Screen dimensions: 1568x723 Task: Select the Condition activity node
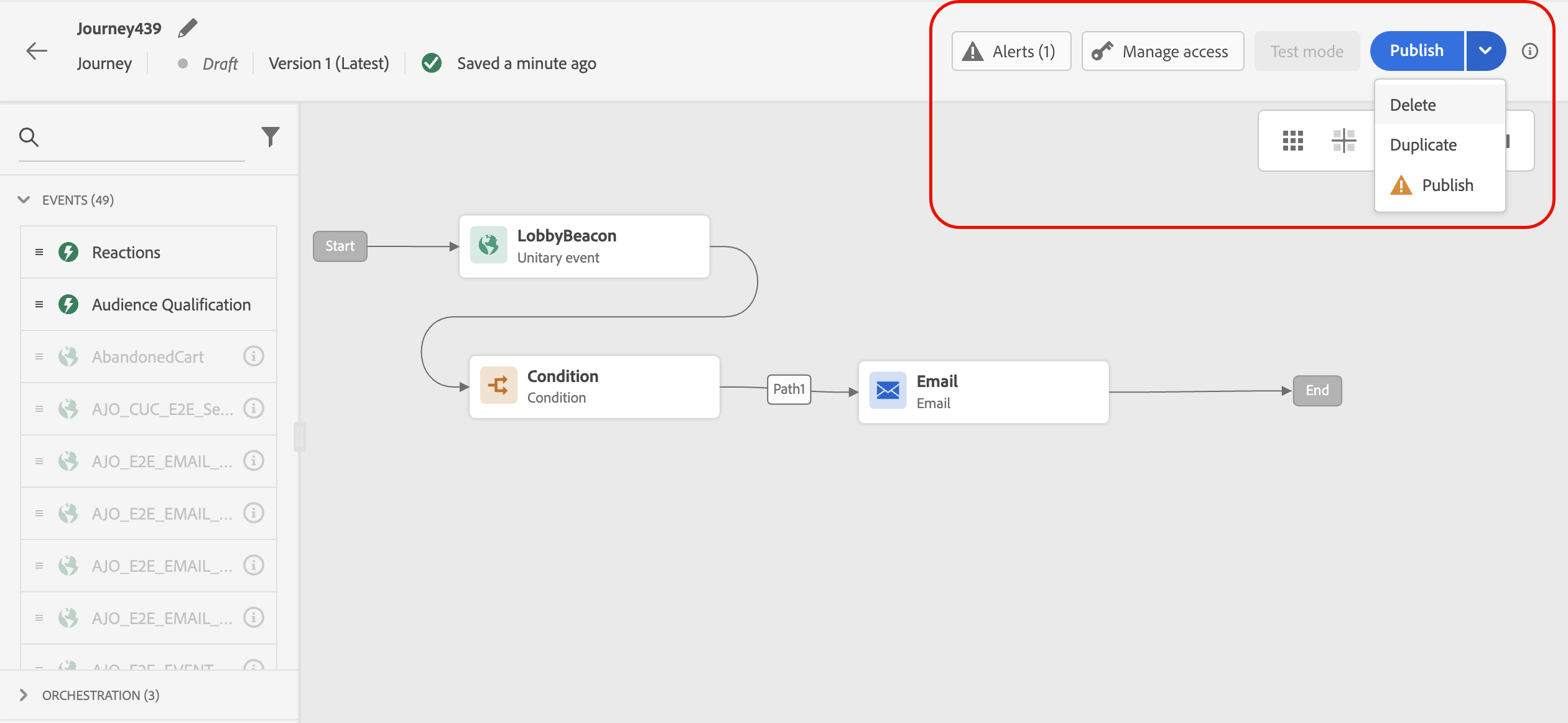pos(594,386)
